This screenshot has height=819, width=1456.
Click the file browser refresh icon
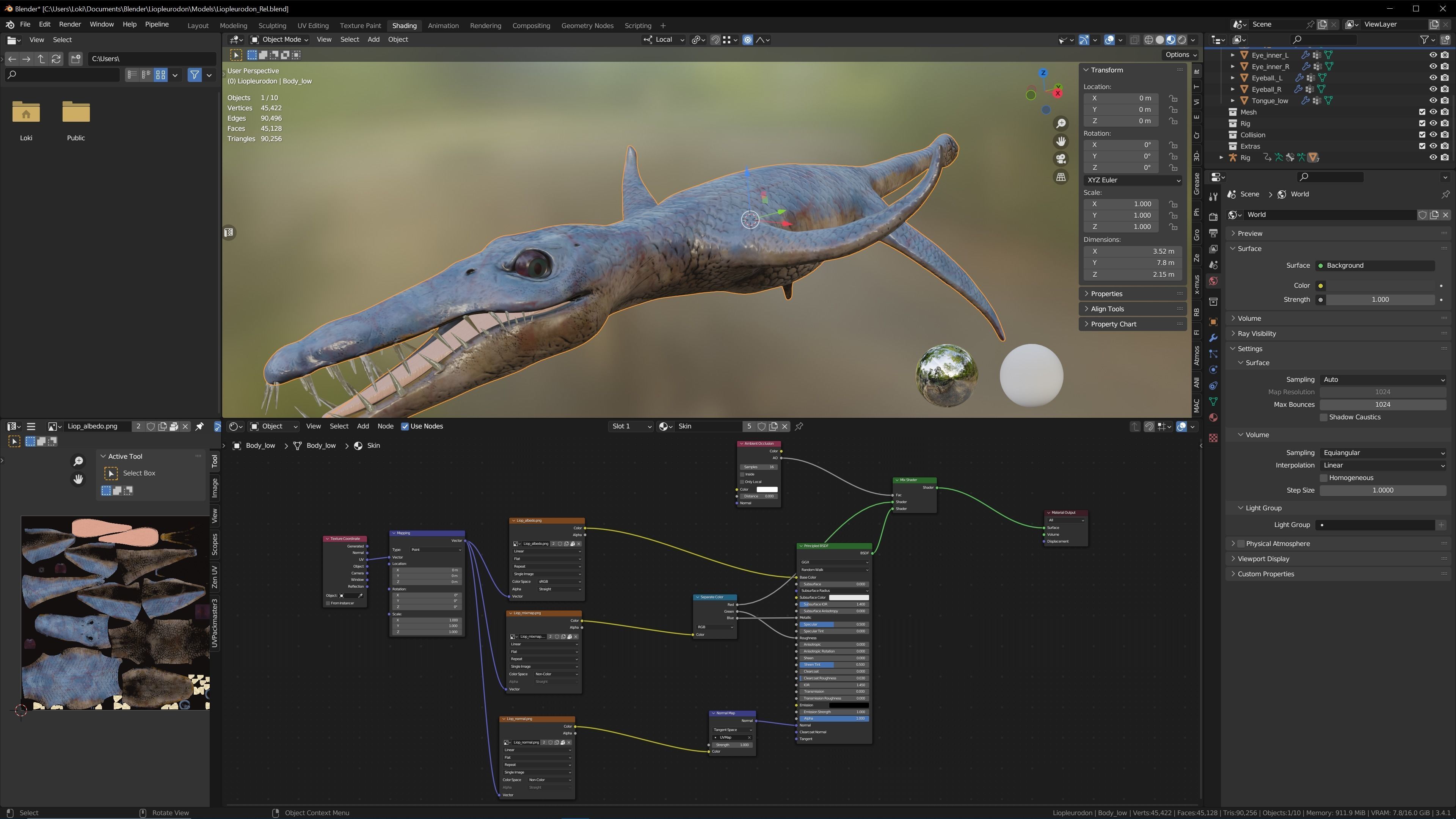(x=56, y=59)
